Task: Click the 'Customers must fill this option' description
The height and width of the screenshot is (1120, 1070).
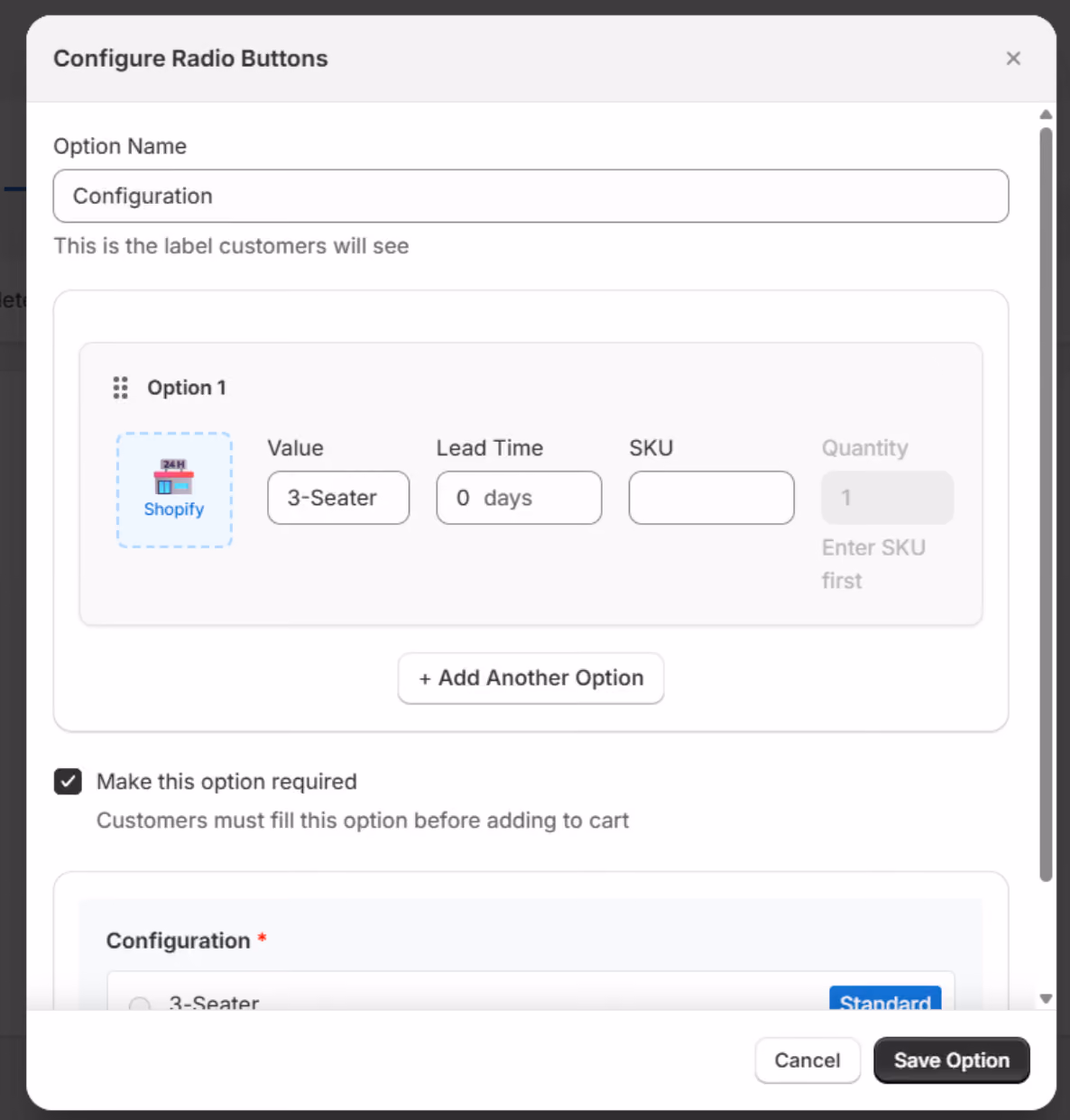Action: point(363,821)
